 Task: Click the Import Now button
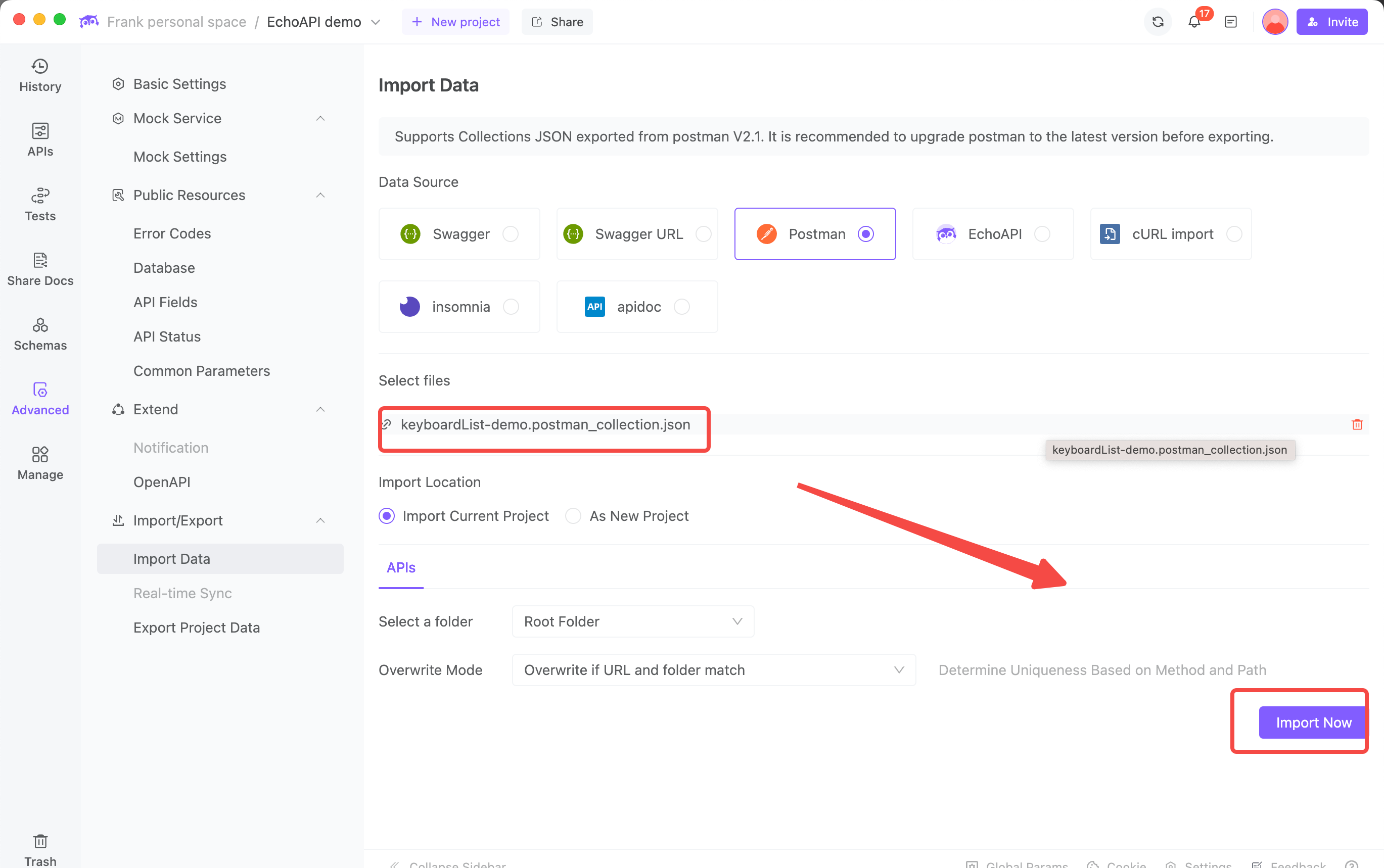1313,723
